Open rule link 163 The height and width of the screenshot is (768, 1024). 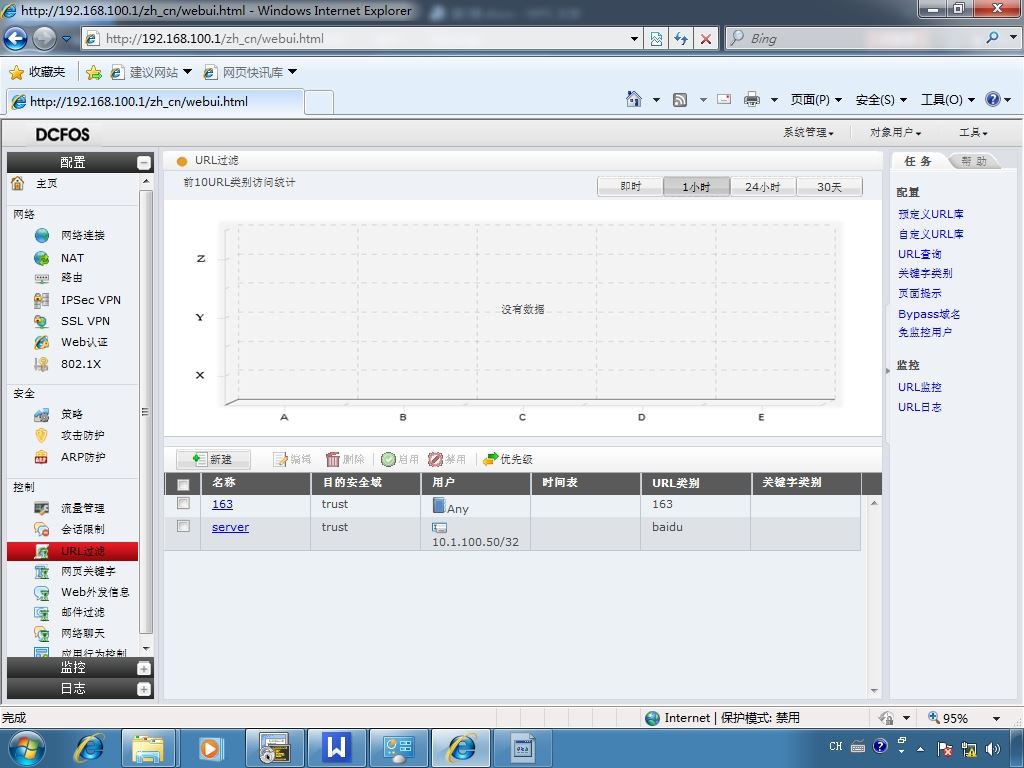[222, 504]
